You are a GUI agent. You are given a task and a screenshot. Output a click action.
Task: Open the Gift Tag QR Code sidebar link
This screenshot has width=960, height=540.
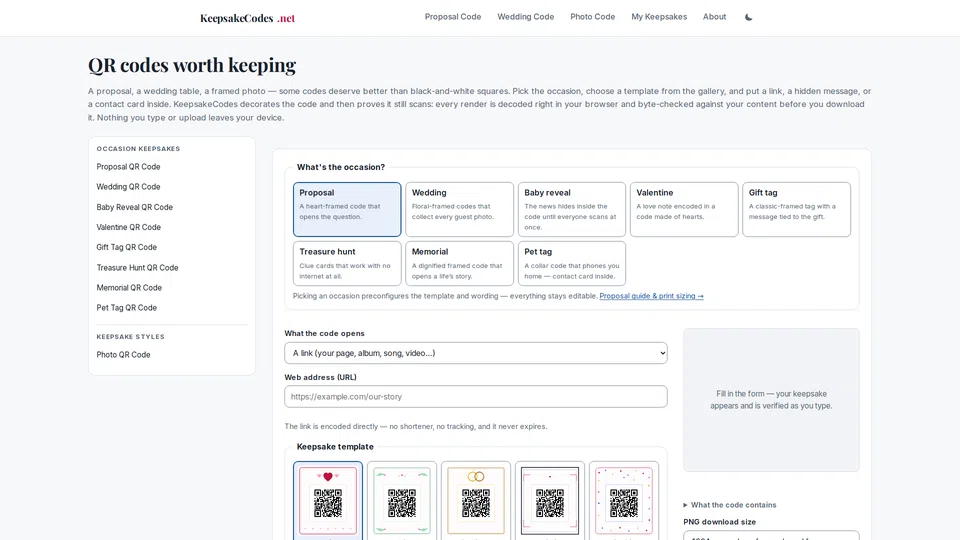[x=127, y=247]
